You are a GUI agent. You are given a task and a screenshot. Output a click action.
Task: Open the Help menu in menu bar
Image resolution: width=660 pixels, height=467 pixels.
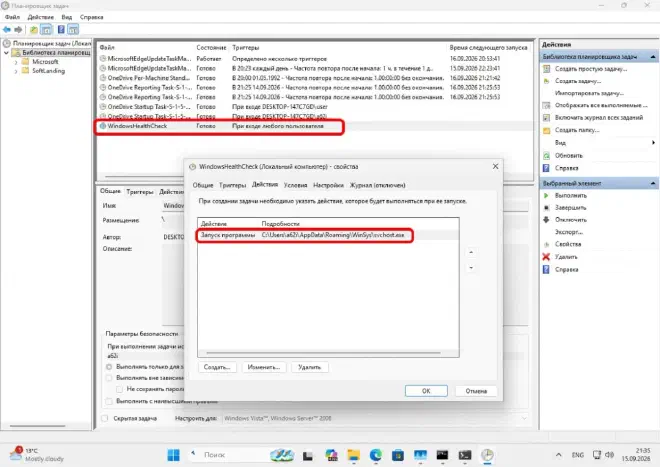[x=91, y=17]
